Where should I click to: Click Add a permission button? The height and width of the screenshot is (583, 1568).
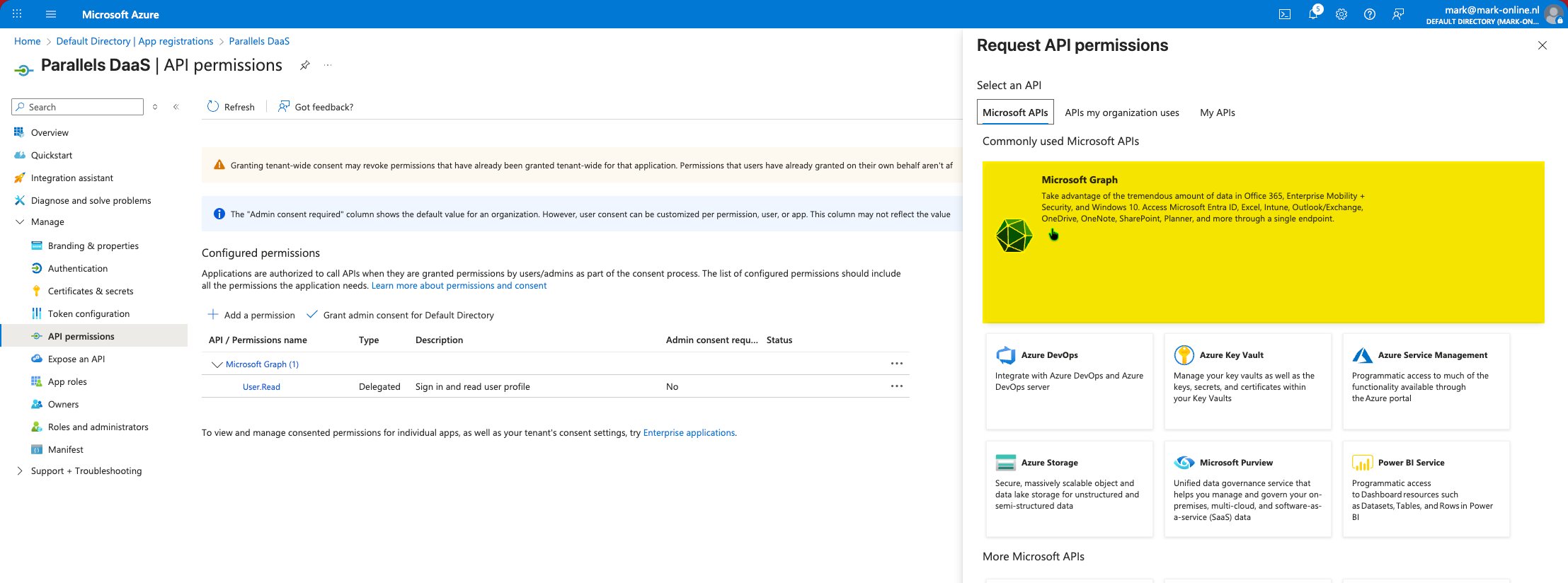[251, 315]
